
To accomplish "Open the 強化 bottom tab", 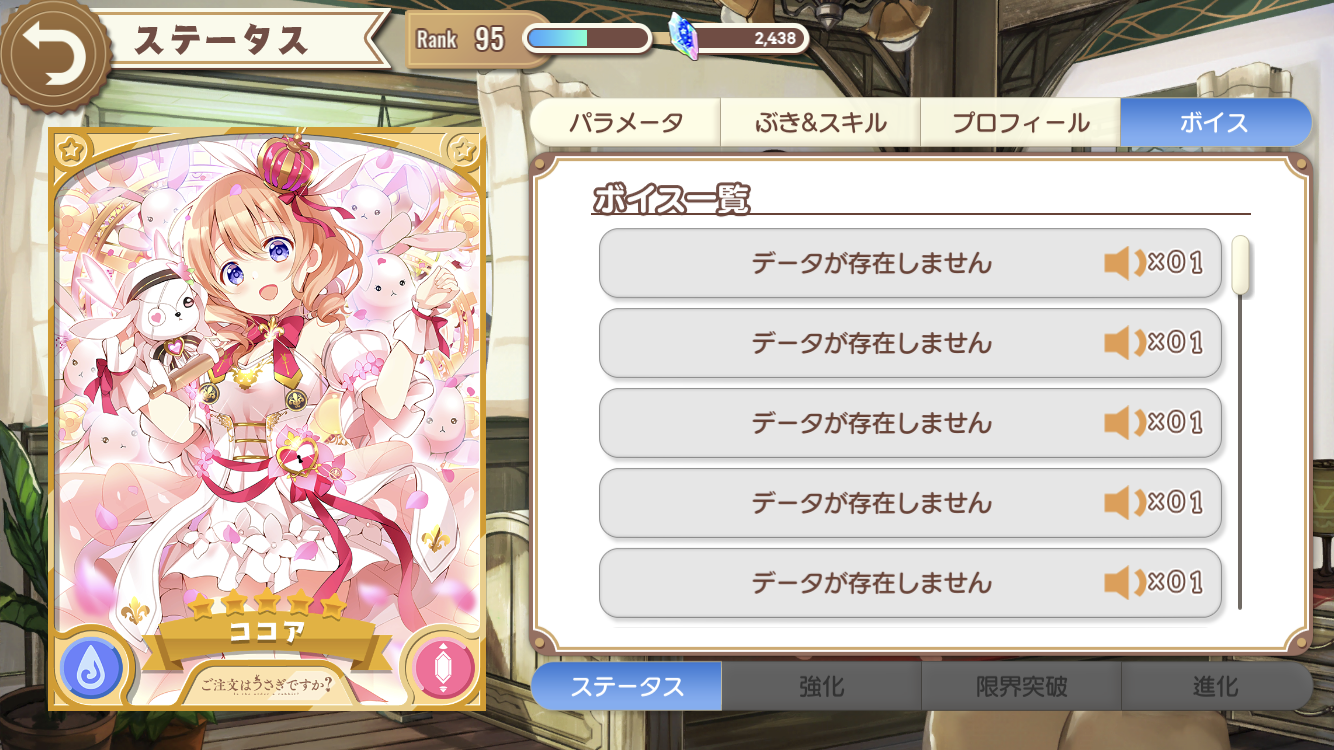I will tap(821, 686).
